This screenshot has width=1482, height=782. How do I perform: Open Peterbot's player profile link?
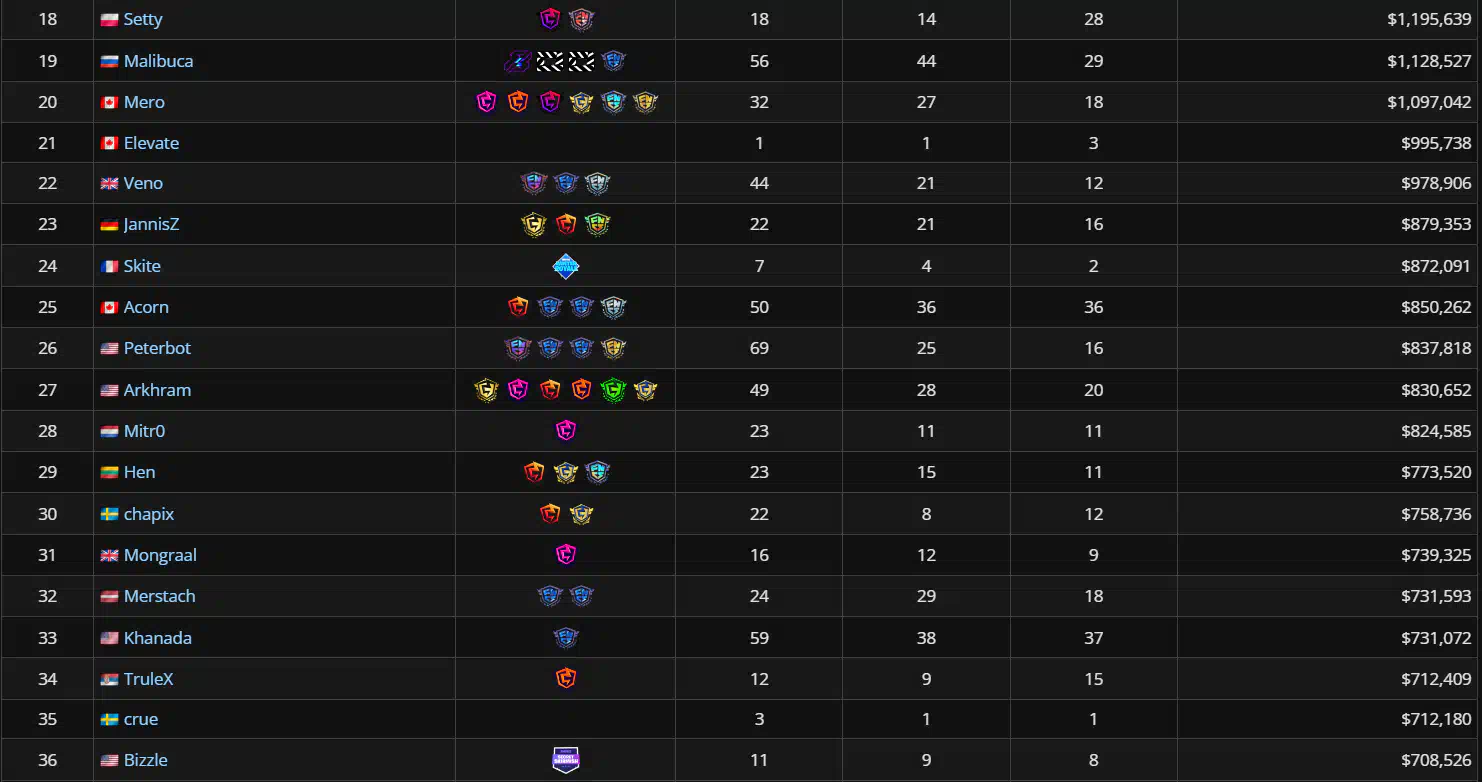(x=157, y=348)
